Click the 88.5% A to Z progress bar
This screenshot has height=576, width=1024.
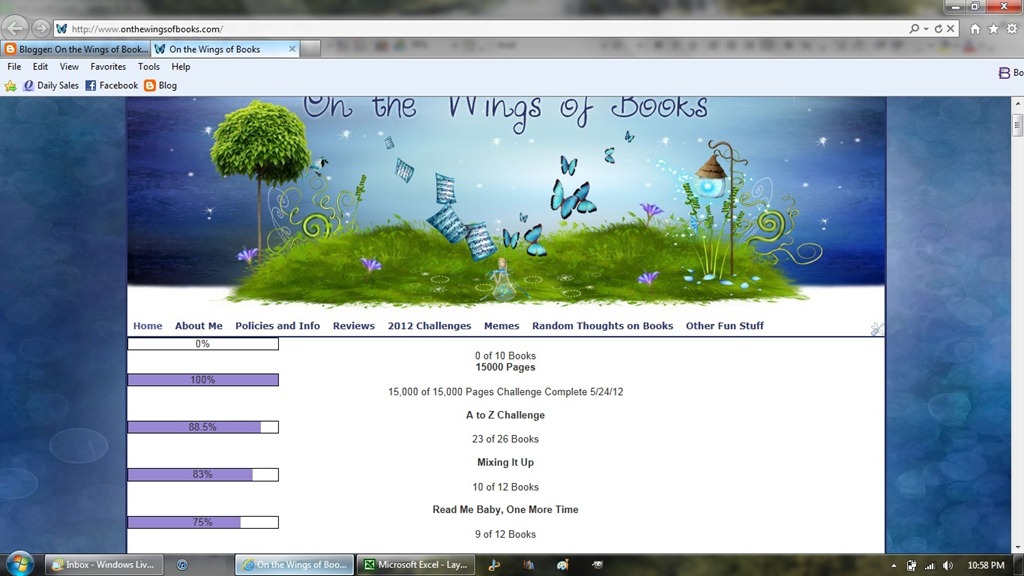pos(203,427)
